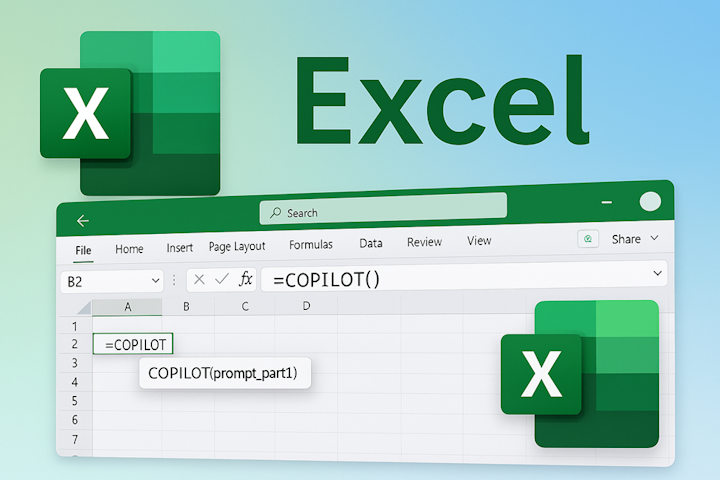Open the Data tab

pyautogui.click(x=371, y=243)
